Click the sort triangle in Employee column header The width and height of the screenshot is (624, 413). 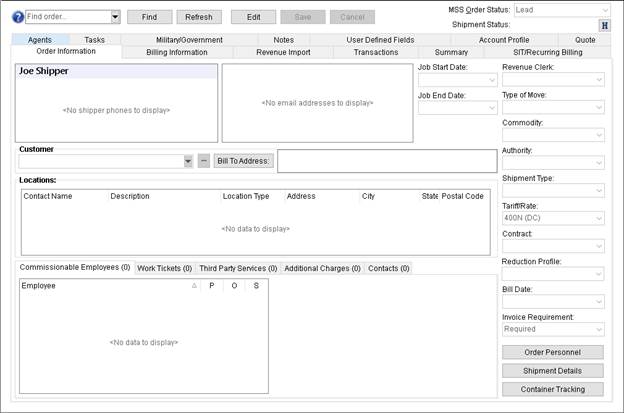click(x=194, y=286)
